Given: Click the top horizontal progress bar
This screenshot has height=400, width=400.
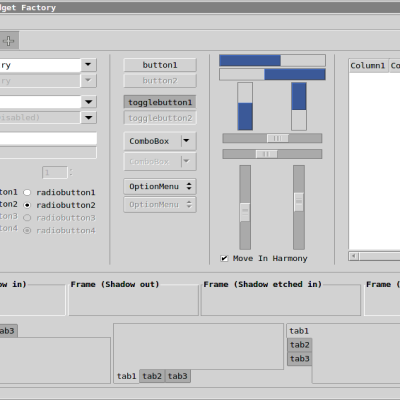Looking at the screenshot, I should pyautogui.click(x=272, y=61).
